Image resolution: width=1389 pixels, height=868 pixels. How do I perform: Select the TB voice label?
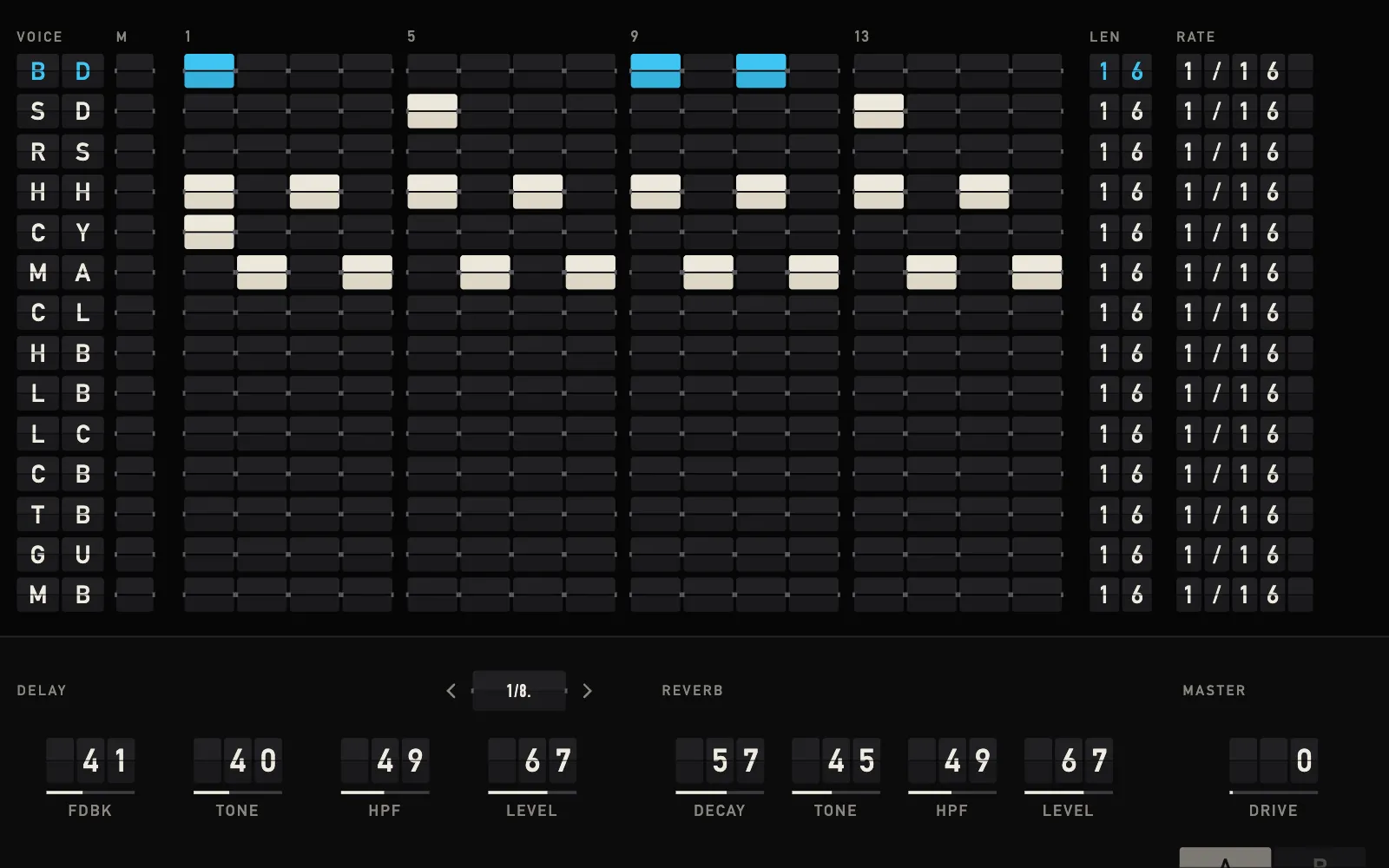(x=60, y=515)
